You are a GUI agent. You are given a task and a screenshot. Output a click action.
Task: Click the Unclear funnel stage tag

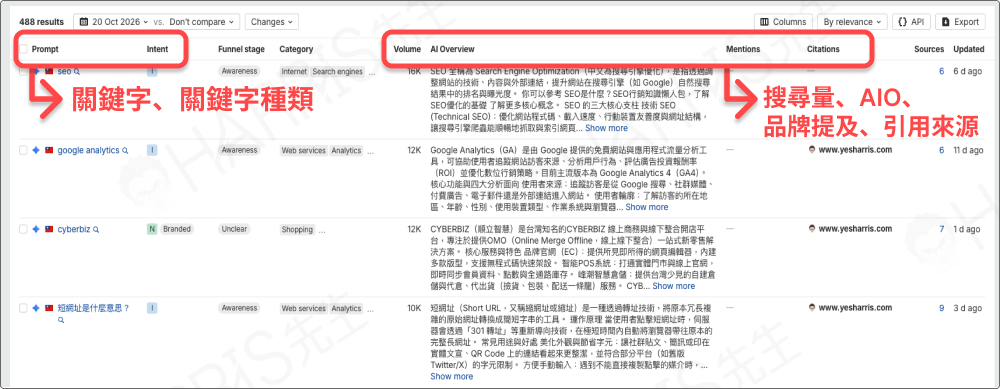[234, 229]
